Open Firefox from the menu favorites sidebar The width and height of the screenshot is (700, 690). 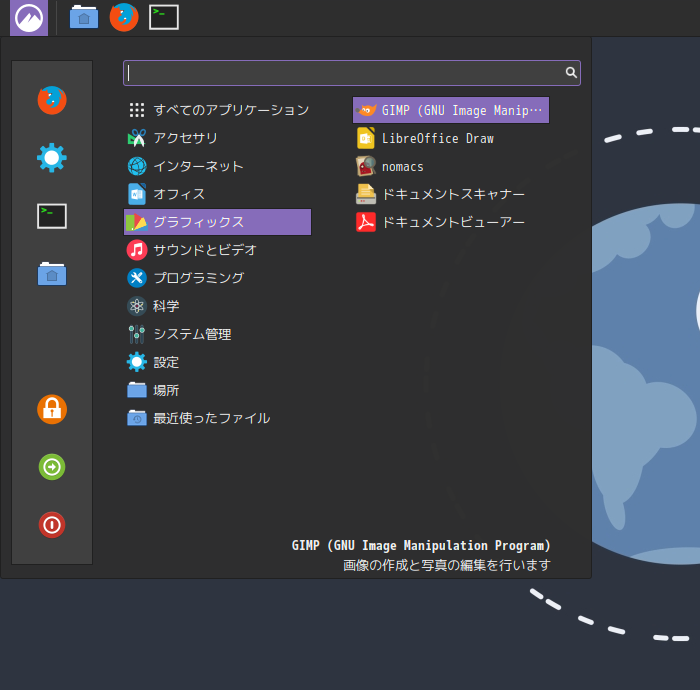click(x=52, y=100)
